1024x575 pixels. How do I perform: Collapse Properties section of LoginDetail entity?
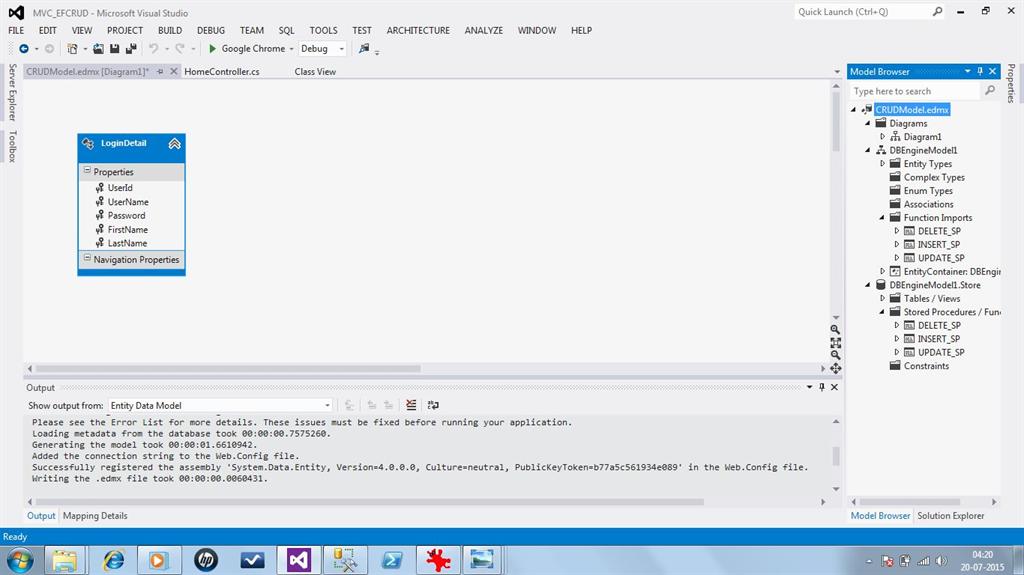point(87,171)
